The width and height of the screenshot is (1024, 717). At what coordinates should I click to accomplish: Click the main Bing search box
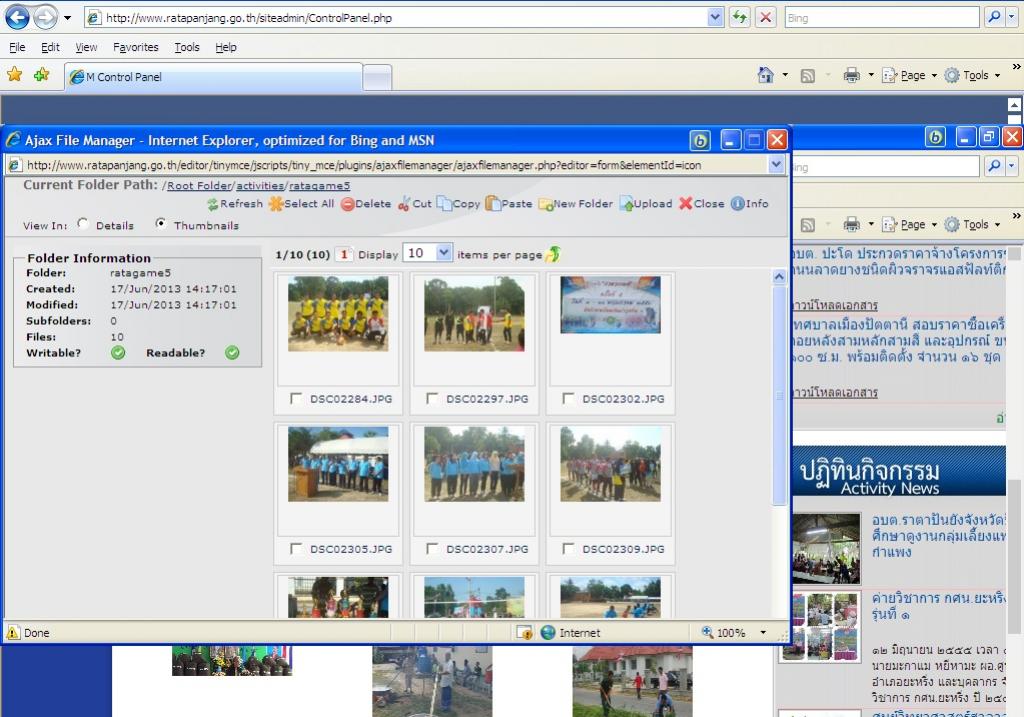[x=882, y=18]
